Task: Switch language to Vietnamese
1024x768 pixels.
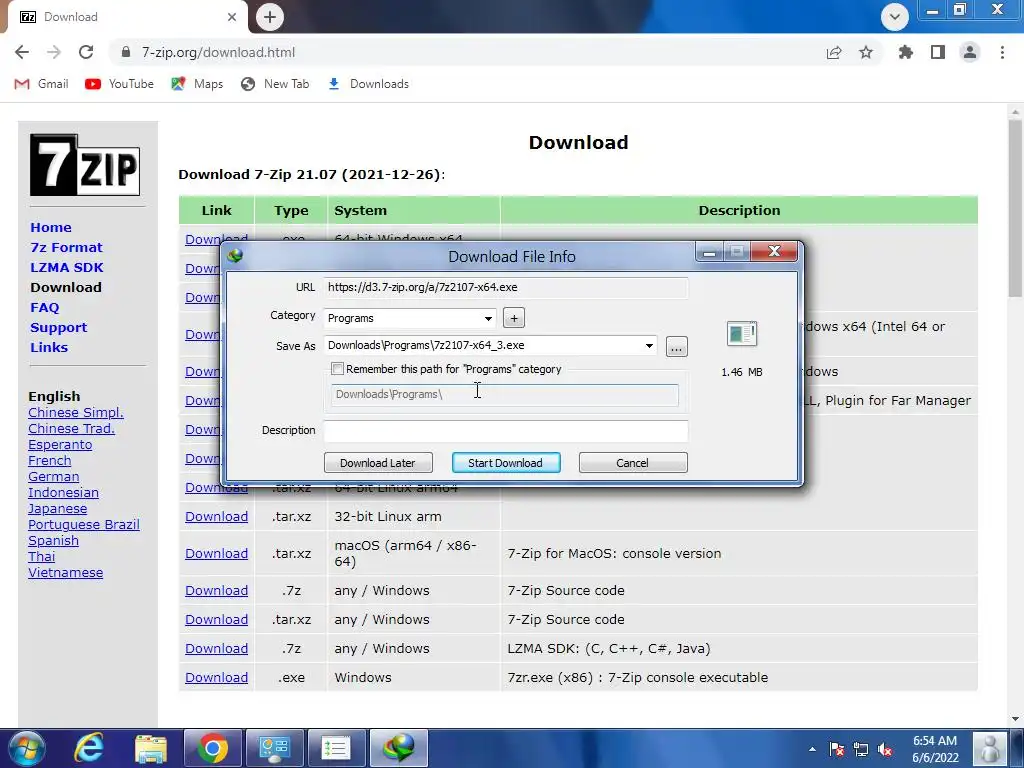Action: pyautogui.click(x=65, y=573)
